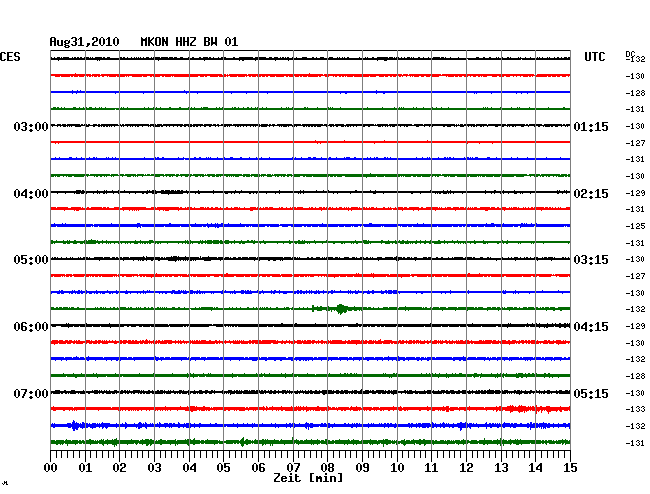Screen dimensions: 650x494
Task: Select minute 01 on the time axis
Action: 85,467
